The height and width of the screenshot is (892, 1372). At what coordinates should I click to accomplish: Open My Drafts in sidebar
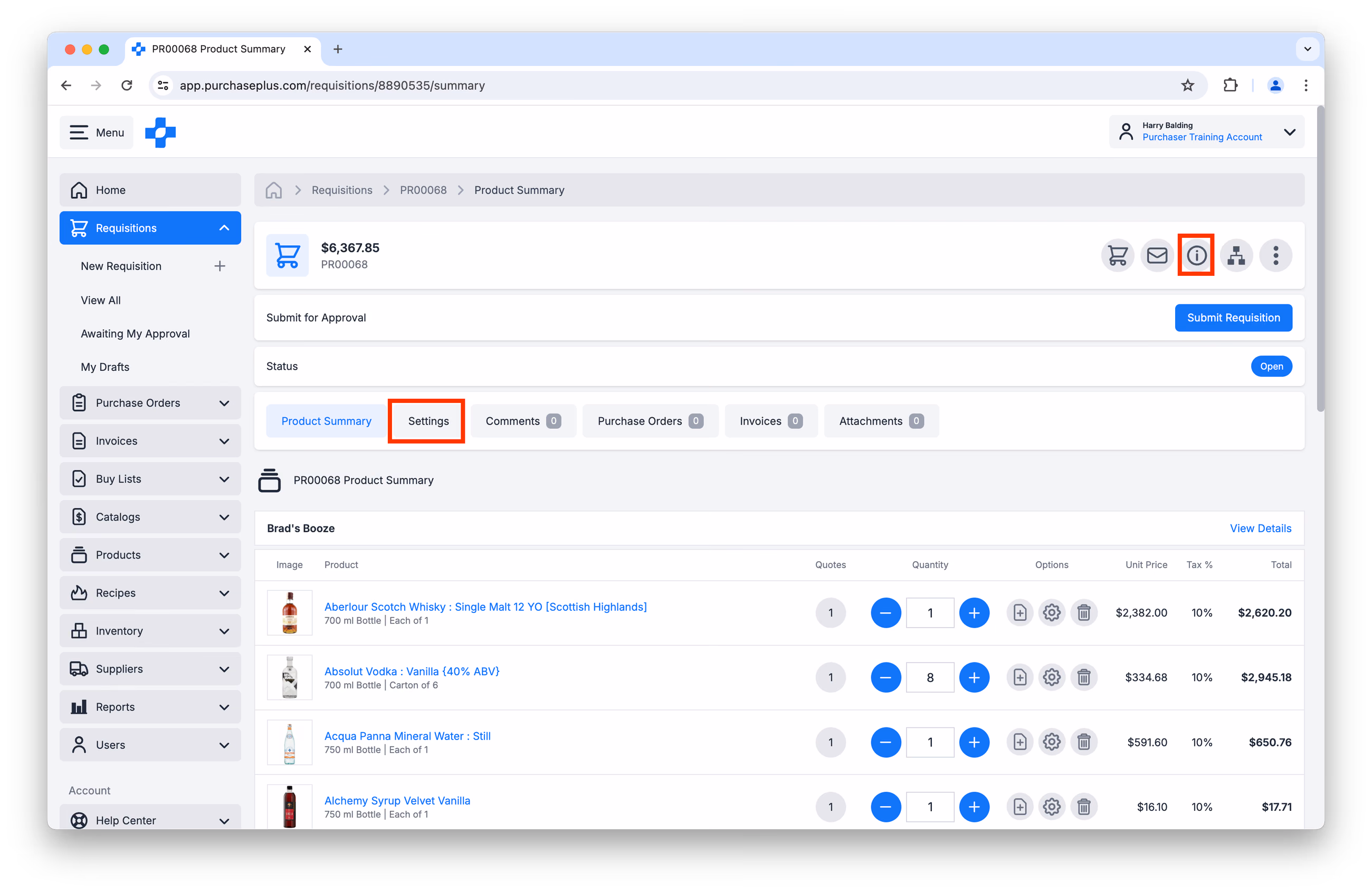tap(105, 367)
